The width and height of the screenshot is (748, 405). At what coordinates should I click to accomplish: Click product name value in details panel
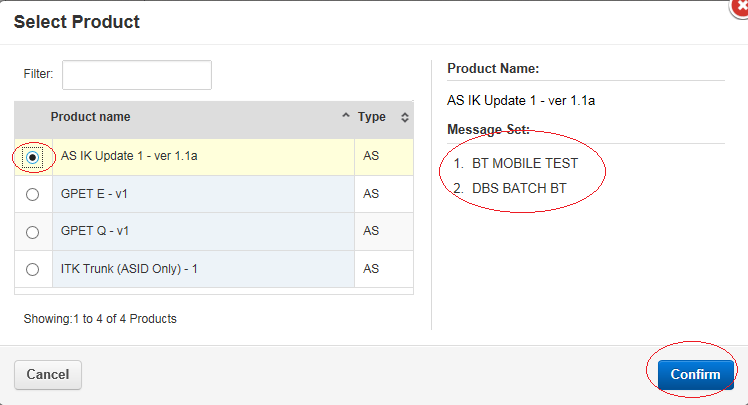point(521,101)
